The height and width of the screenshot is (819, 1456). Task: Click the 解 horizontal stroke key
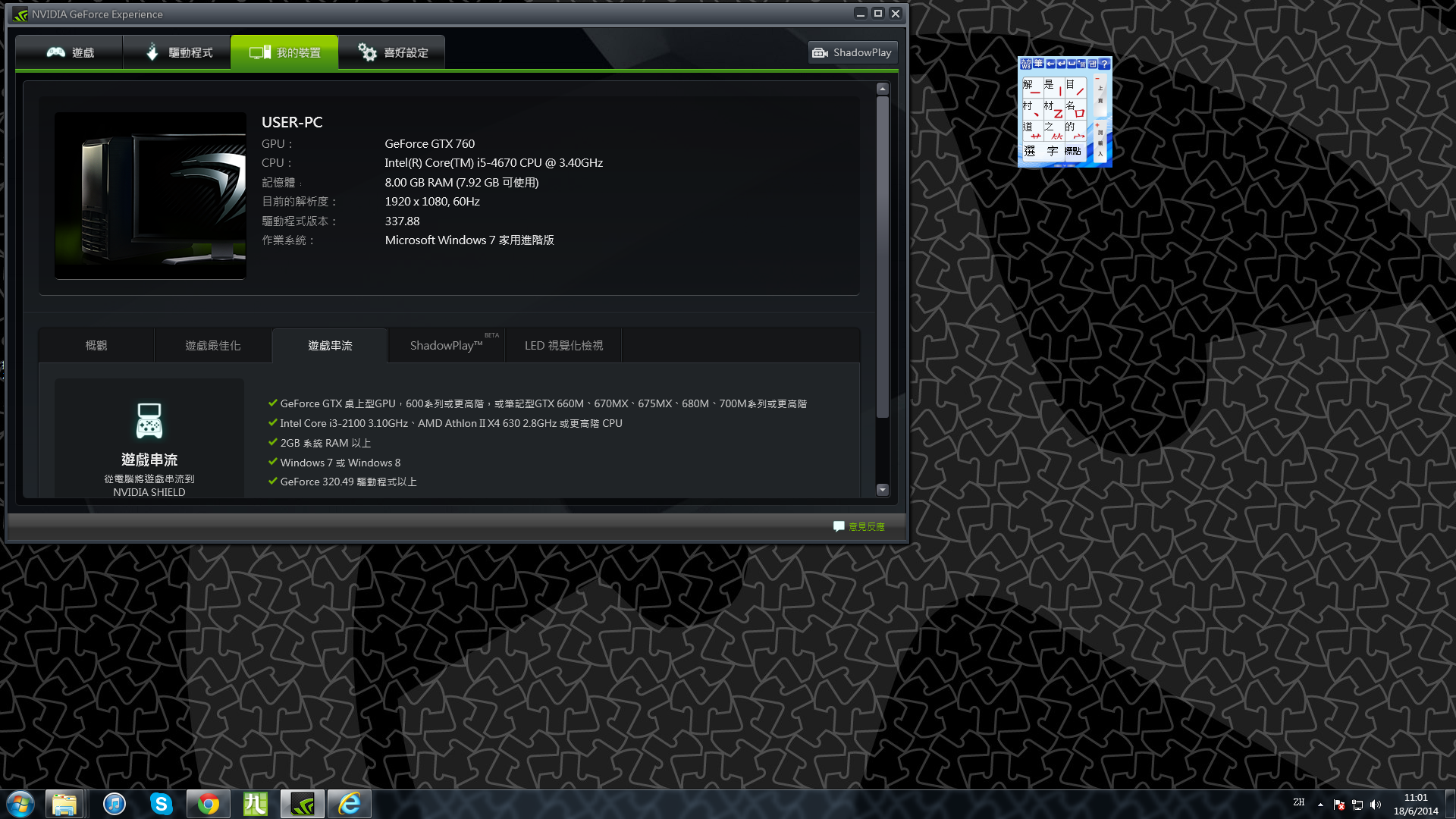click(1033, 88)
